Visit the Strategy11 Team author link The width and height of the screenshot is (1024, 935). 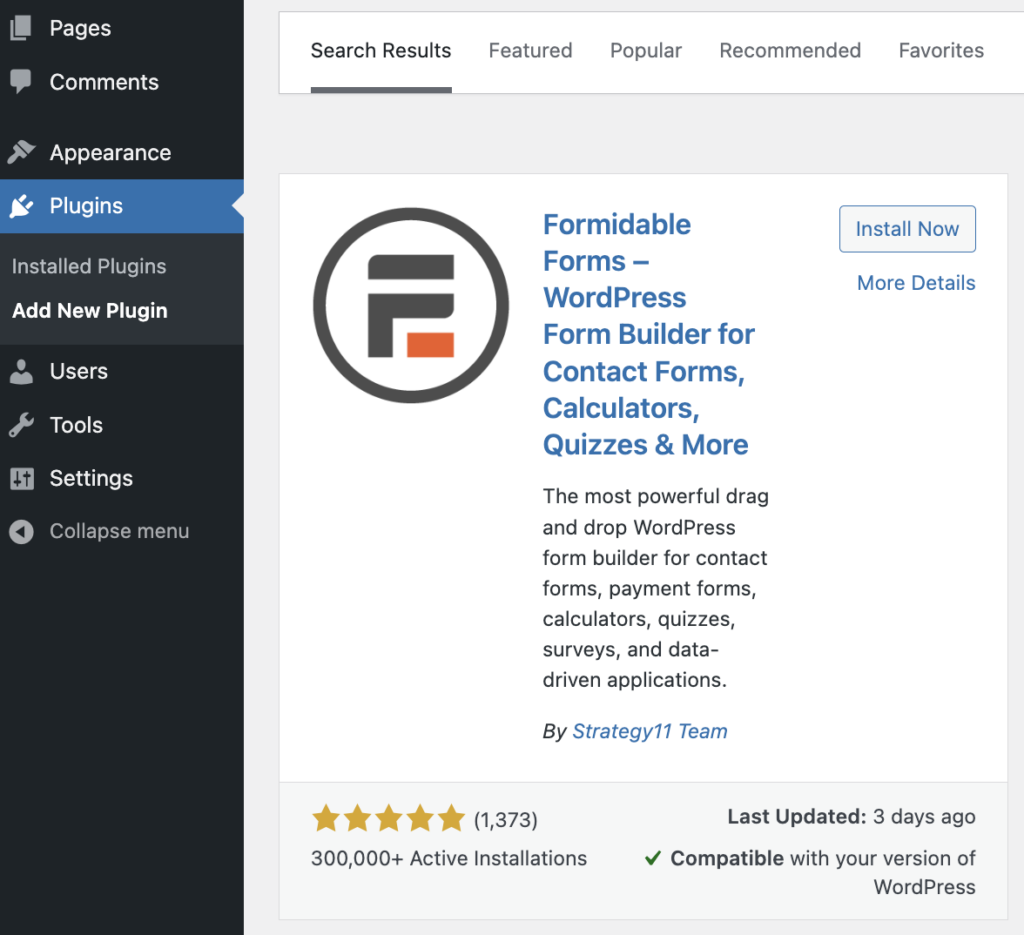tap(650, 731)
